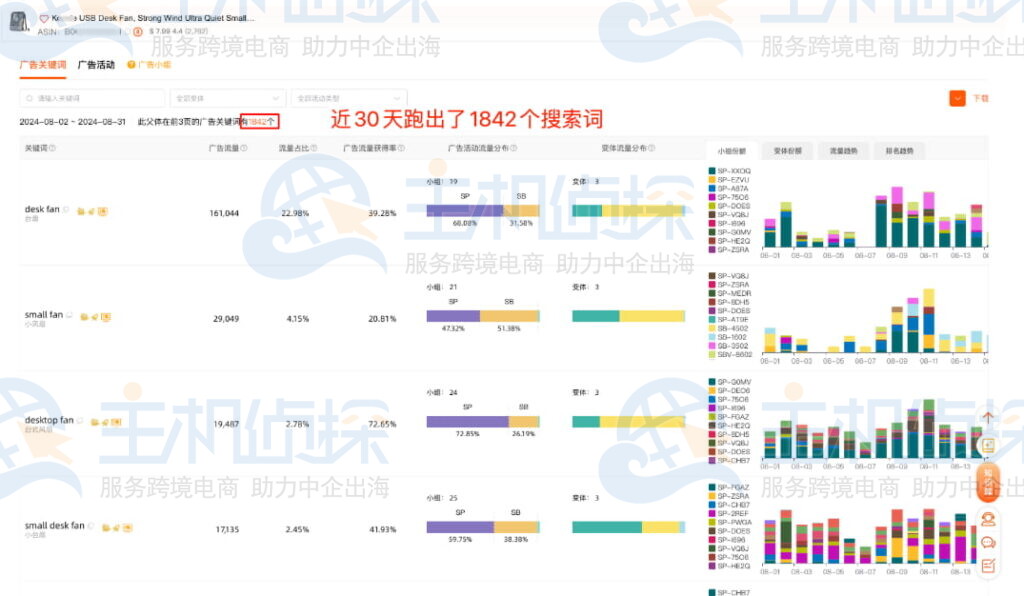Select the 流量趋势 chart tab
This screenshot has width=1024, height=596.
[845, 150]
